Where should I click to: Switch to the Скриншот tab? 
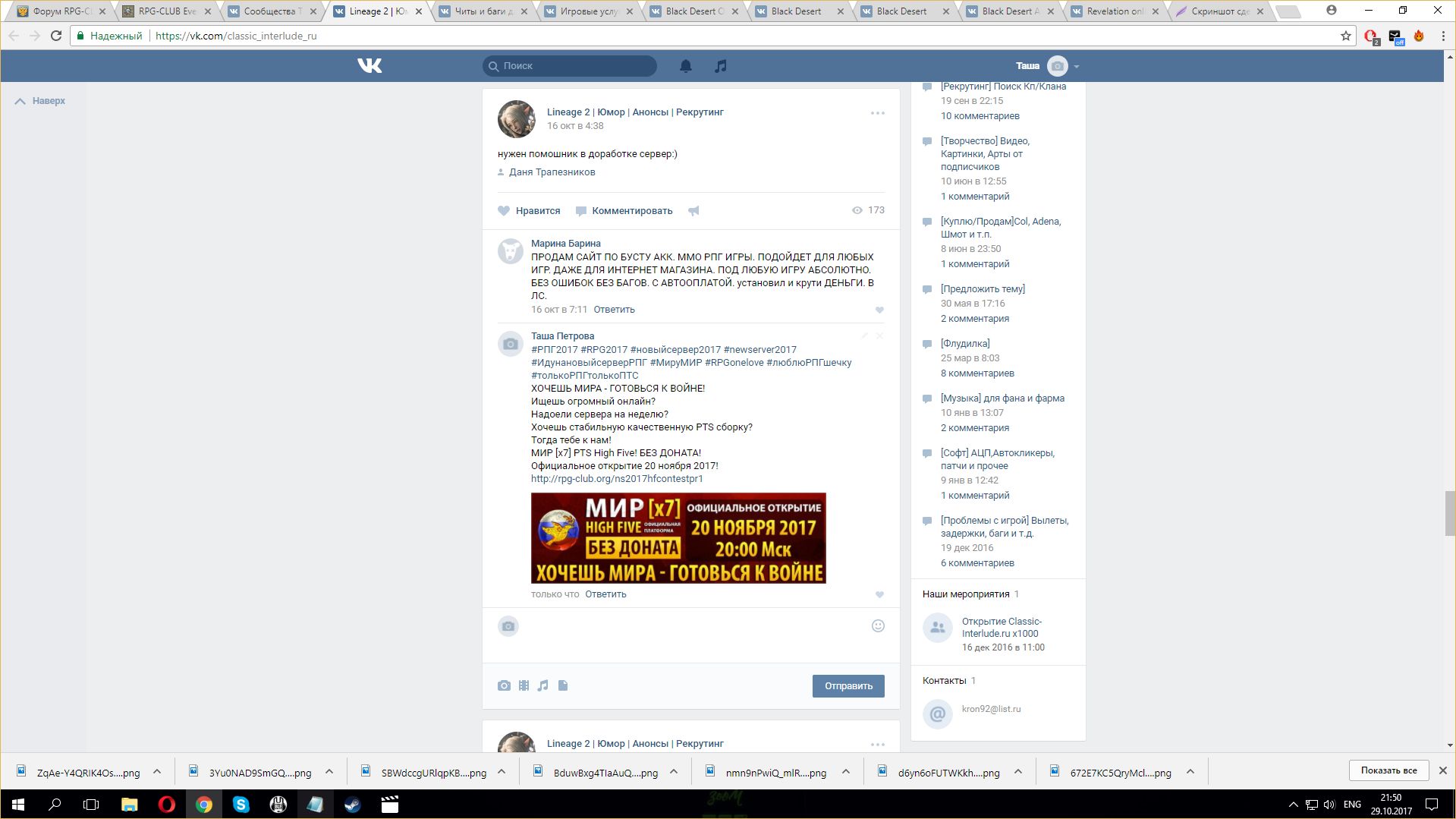coord(1222,11)
